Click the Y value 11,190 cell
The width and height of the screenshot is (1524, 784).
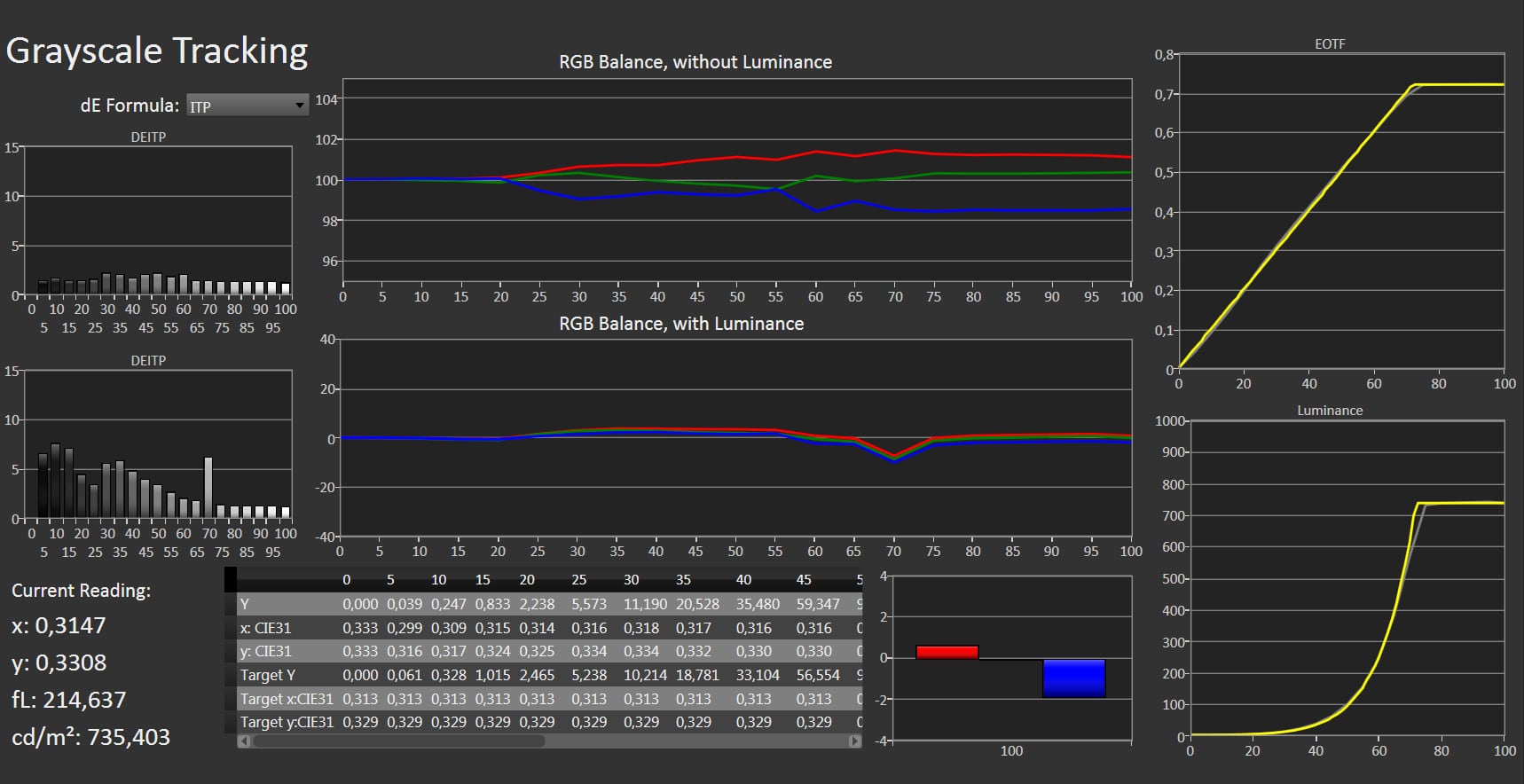(645, 604)
